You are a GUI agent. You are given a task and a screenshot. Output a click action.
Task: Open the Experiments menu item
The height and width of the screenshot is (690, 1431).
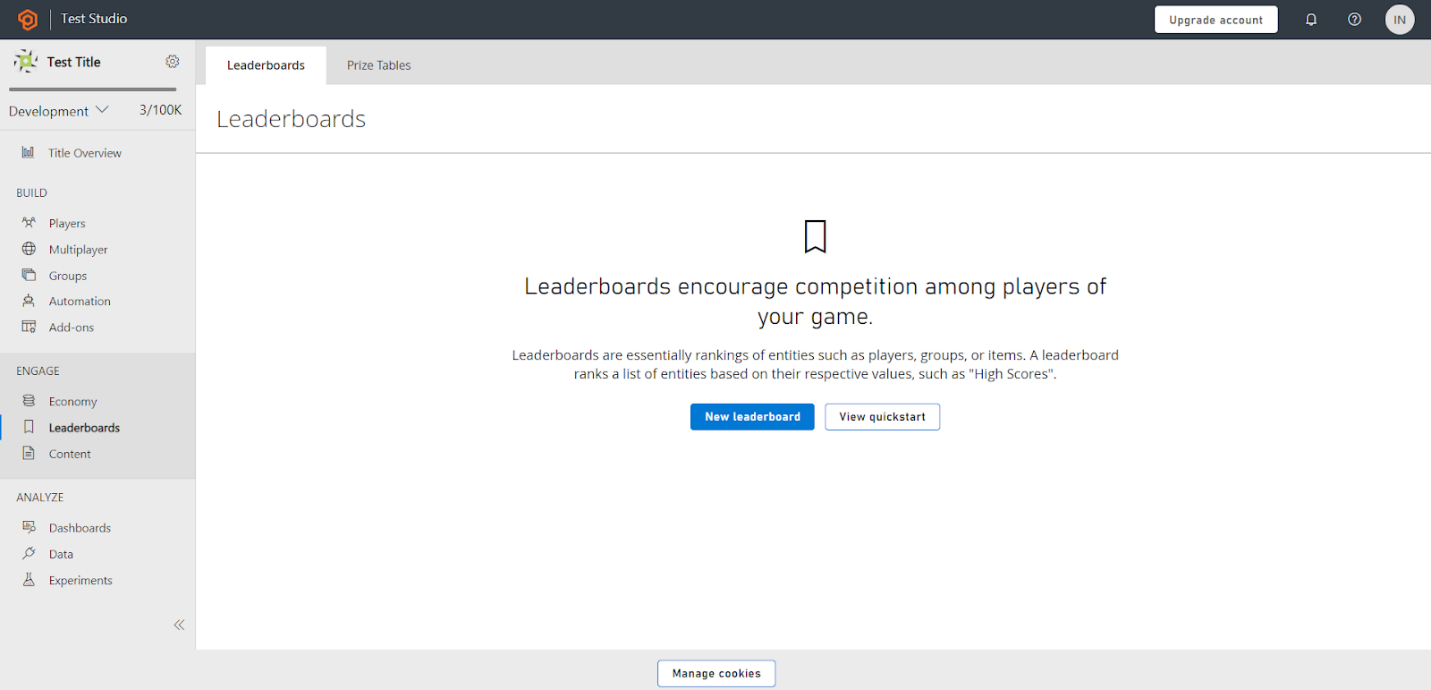(x=81, y=579)
